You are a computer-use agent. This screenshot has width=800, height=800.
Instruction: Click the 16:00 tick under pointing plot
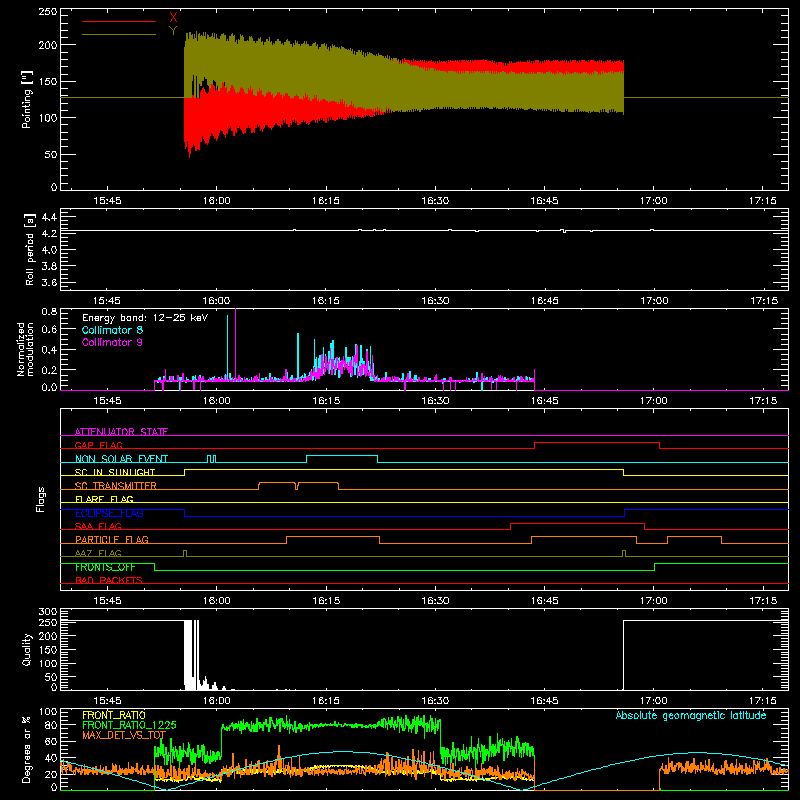[x=217, y=201]
